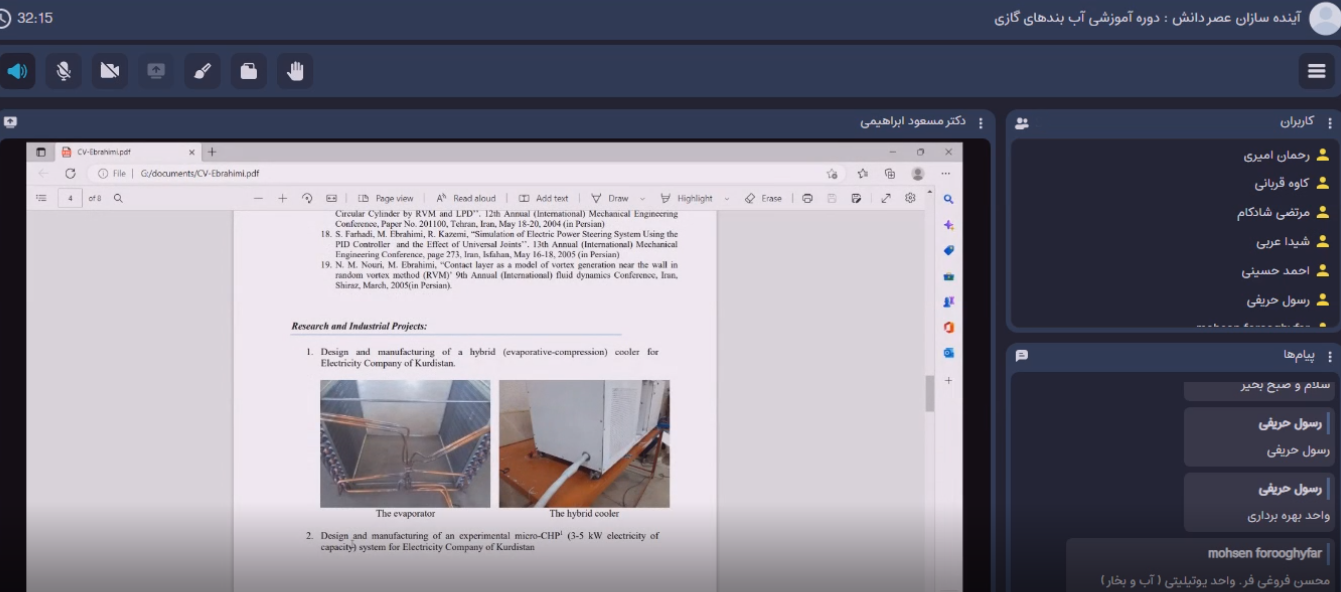Open the users panel three-dot options
Image resolution: width=1341 pixels, height=592 pixels.
1330,123
